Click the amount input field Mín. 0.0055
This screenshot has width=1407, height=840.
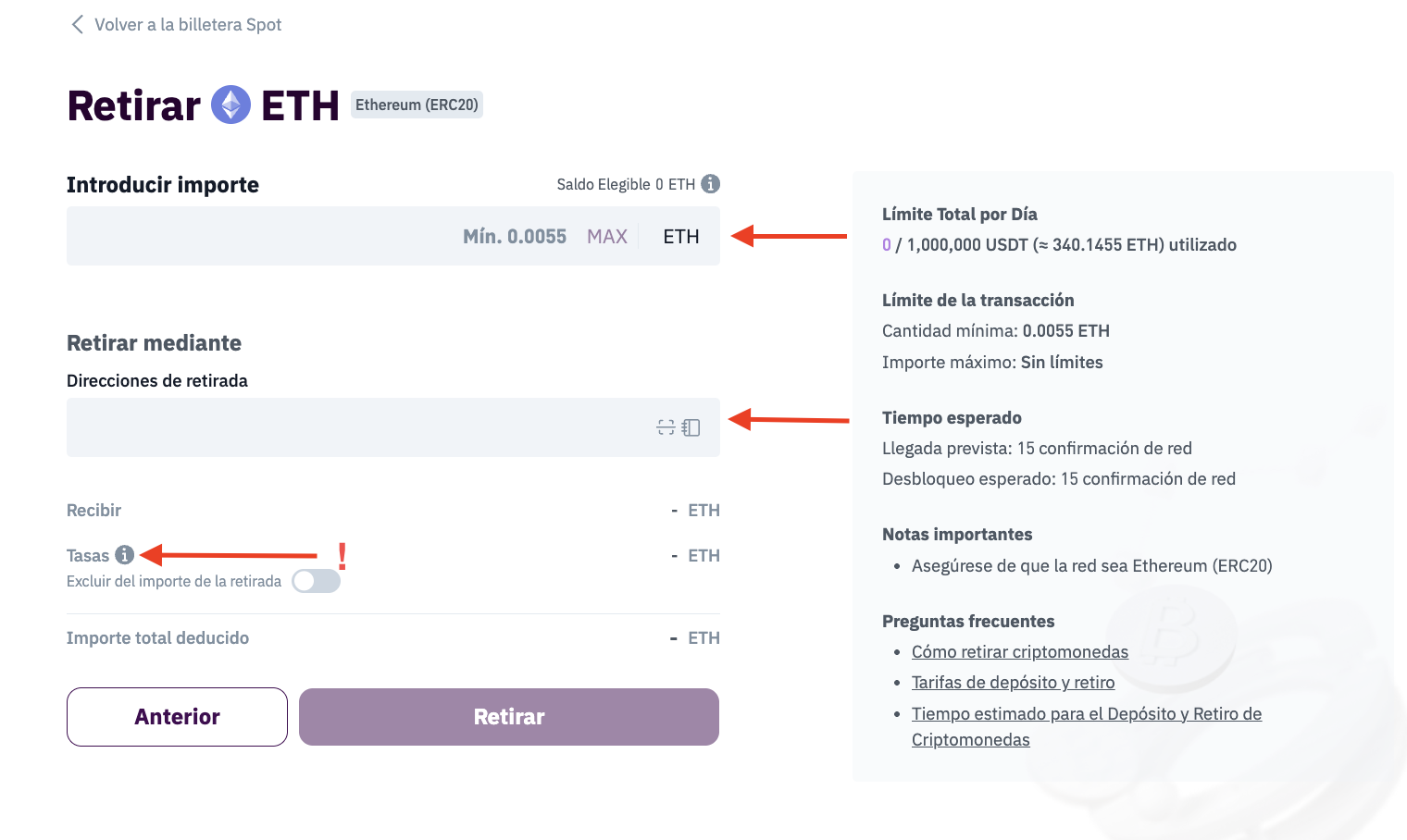[x=278, y=237]
